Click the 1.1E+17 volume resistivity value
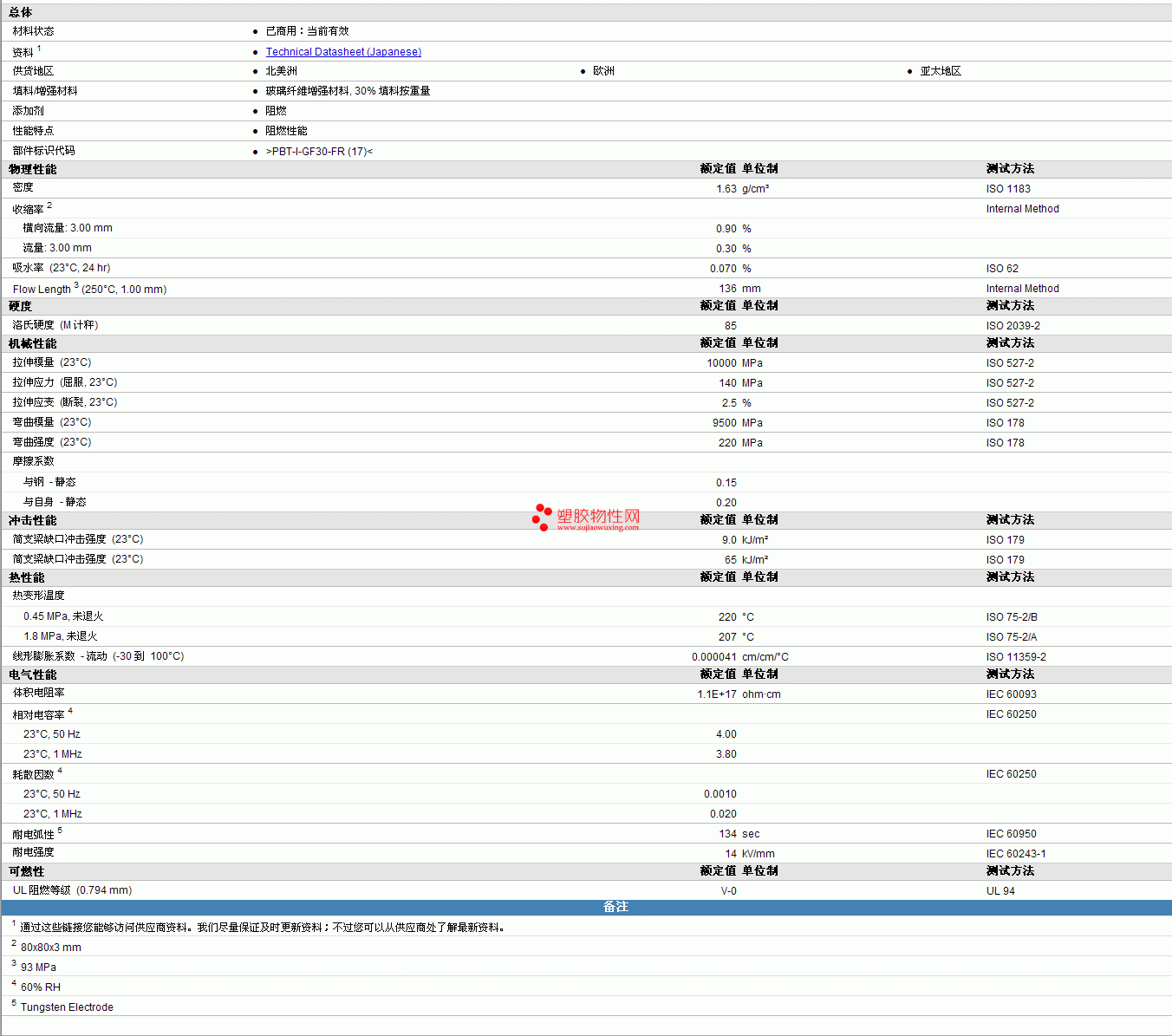The height and width of the screenshot is (1036, 1172). [717, 694]
